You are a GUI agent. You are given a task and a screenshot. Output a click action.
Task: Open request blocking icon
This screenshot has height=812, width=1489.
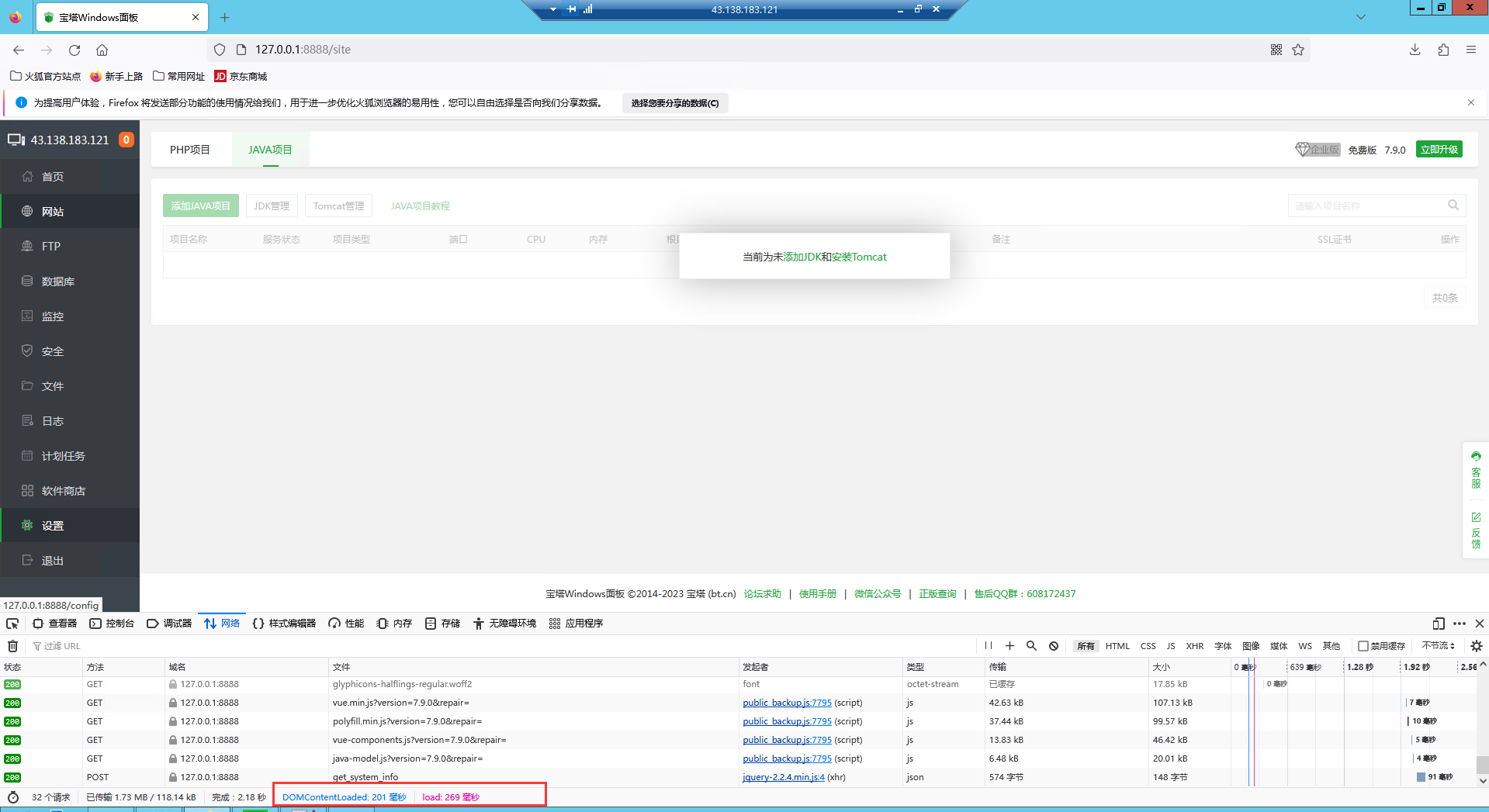pyautogui.click(x=1054, y=646)
